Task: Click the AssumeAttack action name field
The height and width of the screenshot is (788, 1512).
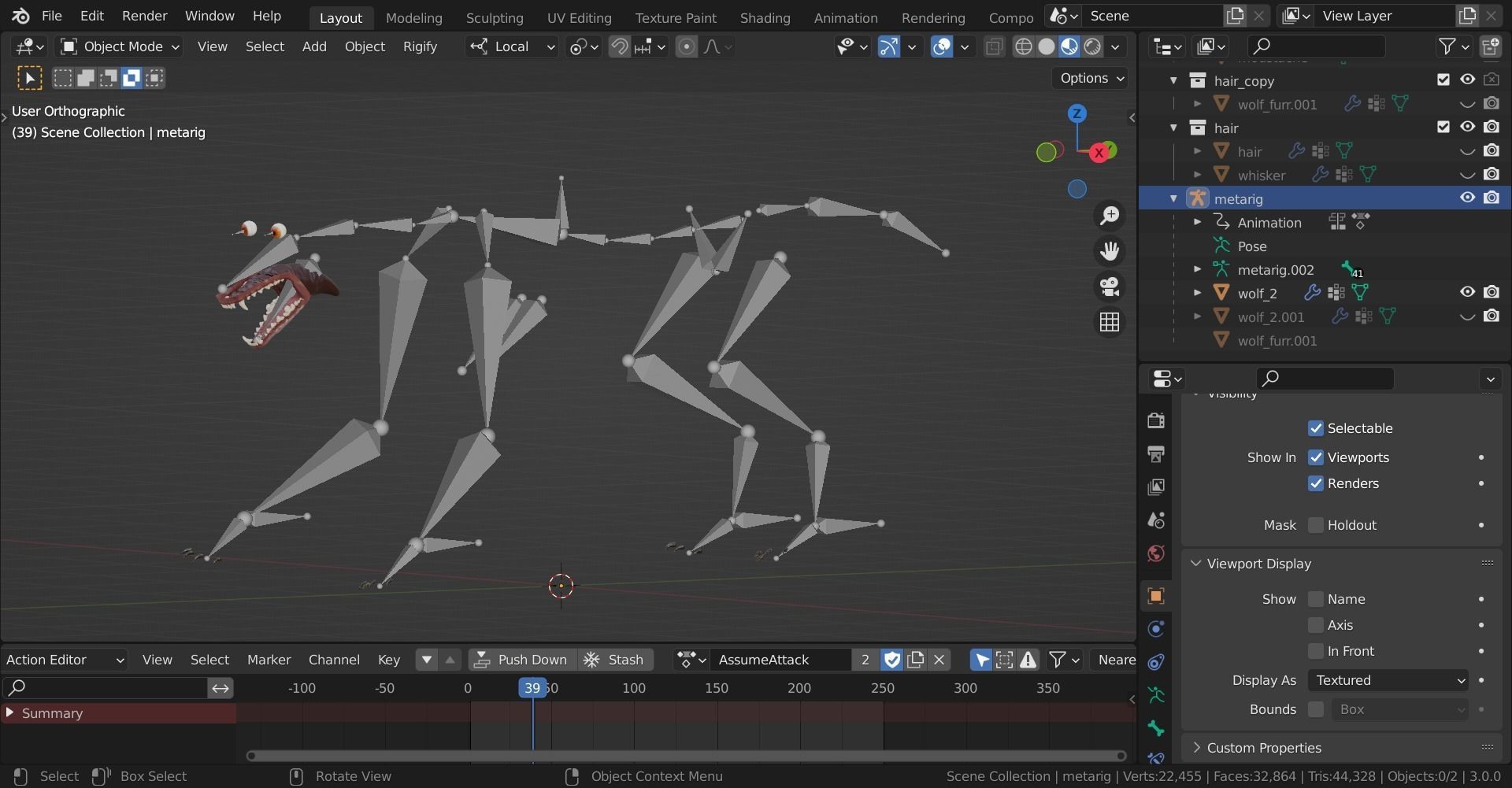Action: point(781,660)
